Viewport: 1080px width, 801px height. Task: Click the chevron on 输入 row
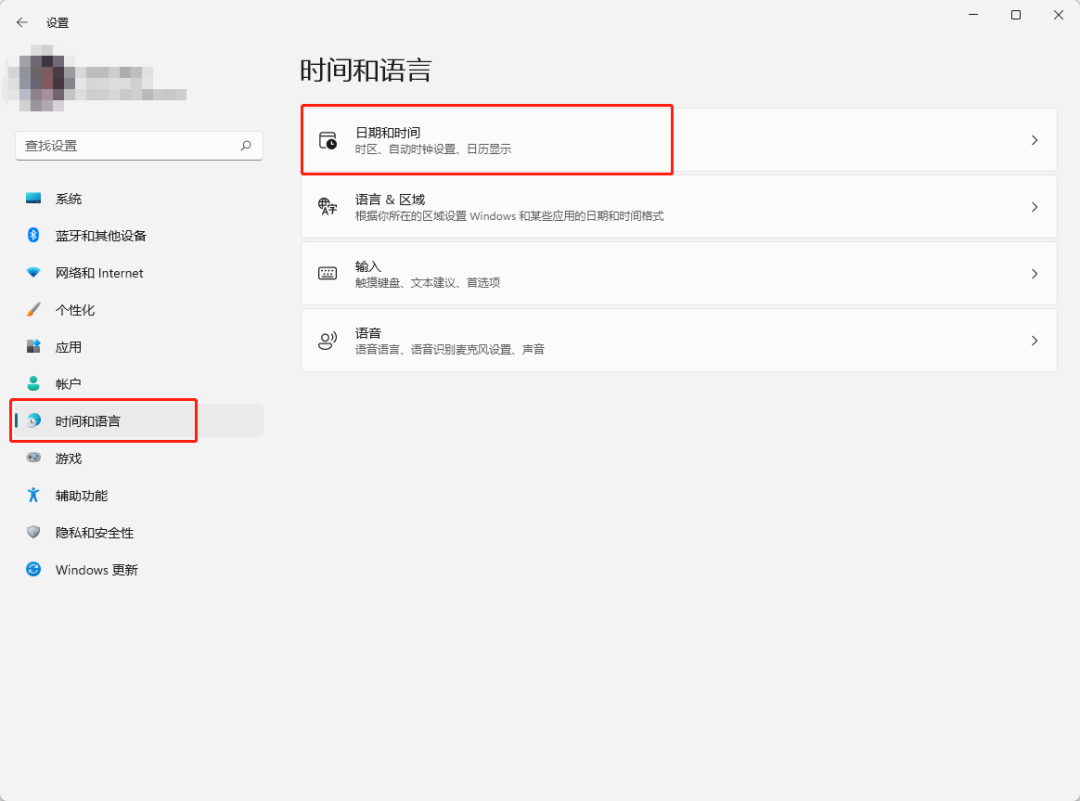point(1035,273)
